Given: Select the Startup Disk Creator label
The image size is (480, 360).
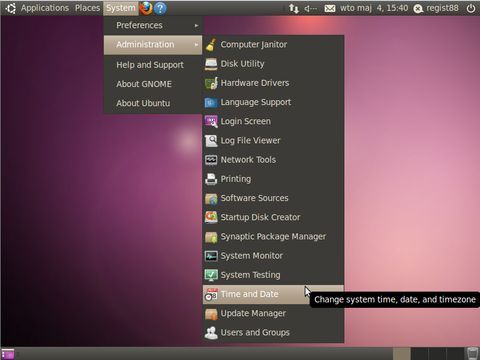Looking at the screenshot, I should coord(260,217).
